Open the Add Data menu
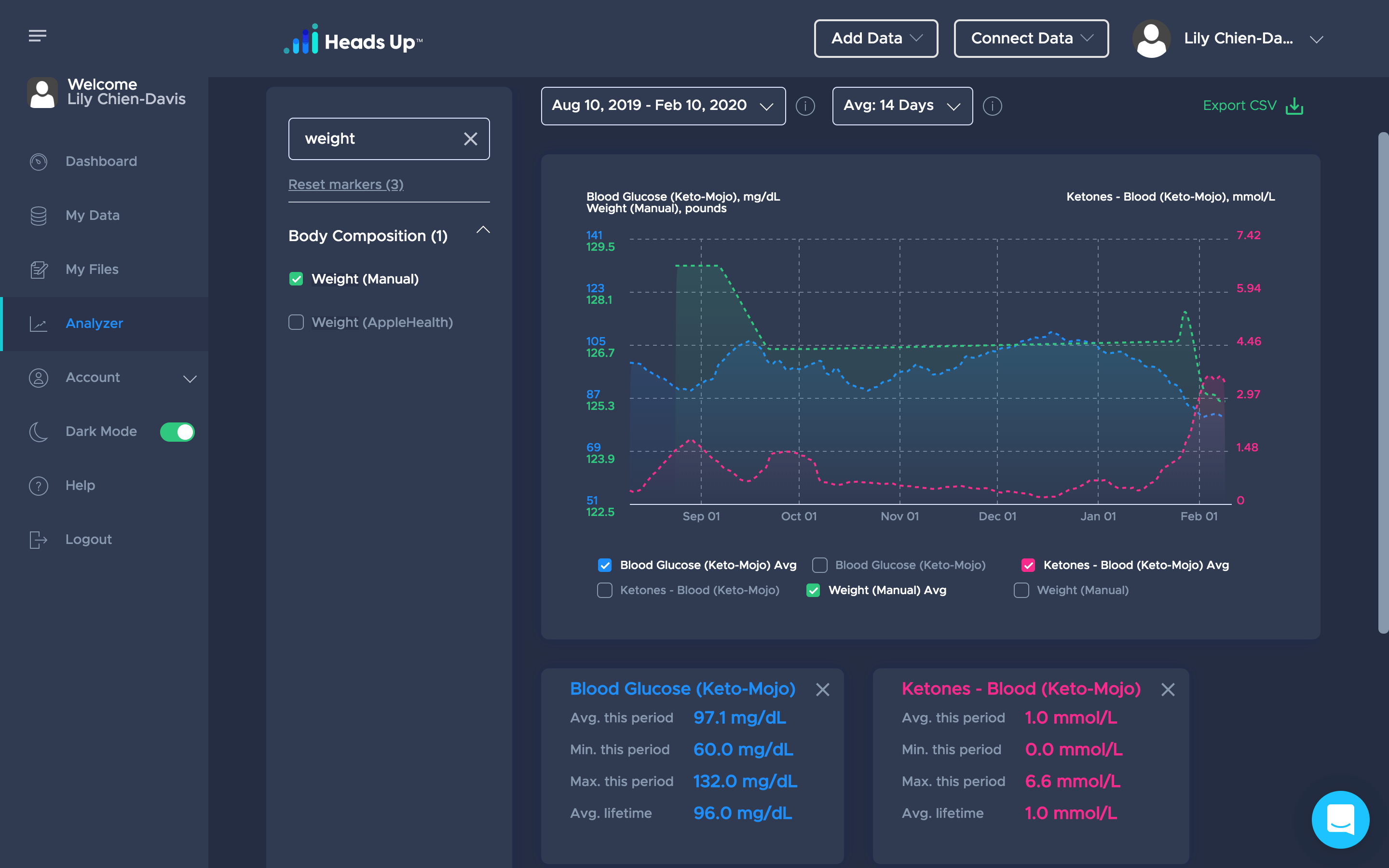Image resolution: width=1389 pixels, height=868 pixels. (874, 38)
